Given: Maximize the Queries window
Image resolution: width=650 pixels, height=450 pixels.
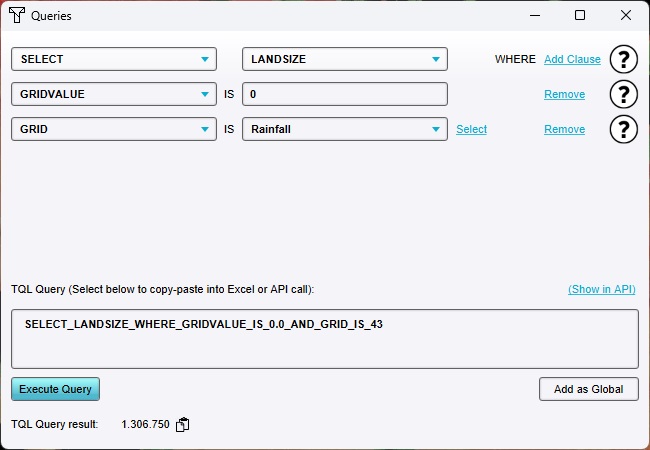Looking at the screenshot, I should pos(580,16).
